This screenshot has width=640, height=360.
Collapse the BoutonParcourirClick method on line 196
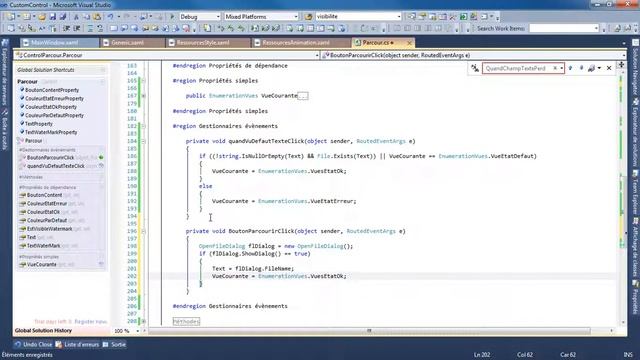144,231
